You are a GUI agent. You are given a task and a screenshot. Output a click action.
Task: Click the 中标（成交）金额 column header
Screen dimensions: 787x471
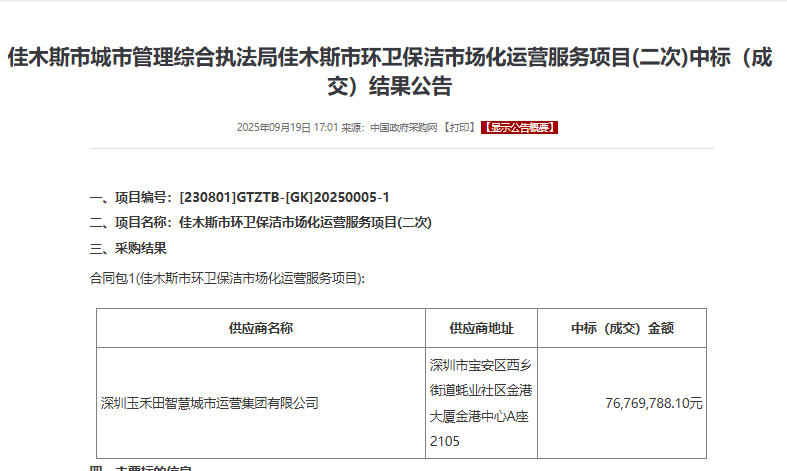622,328
